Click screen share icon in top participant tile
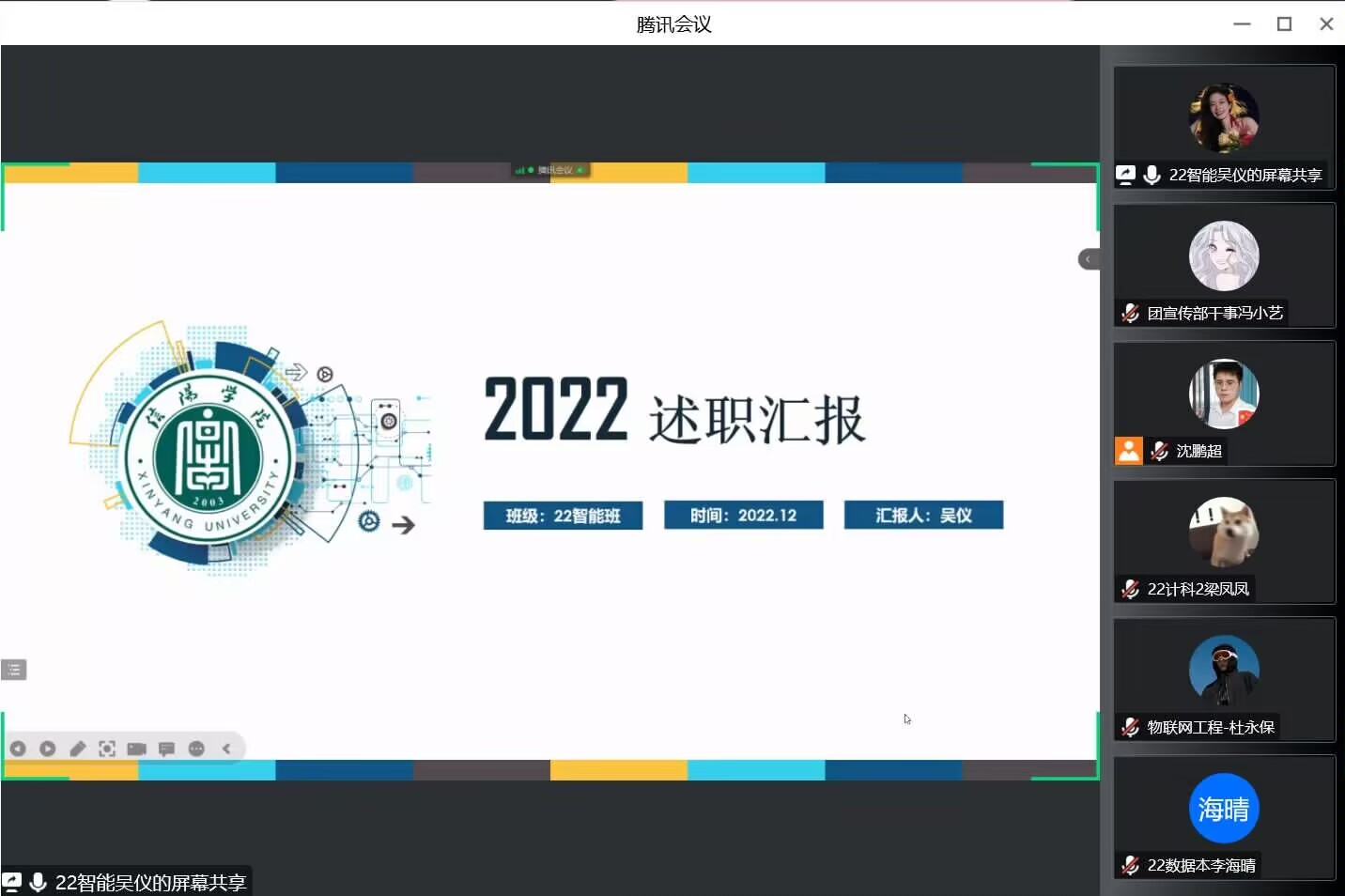The width and height of the screenshot is (1345, 896). 1125,175
